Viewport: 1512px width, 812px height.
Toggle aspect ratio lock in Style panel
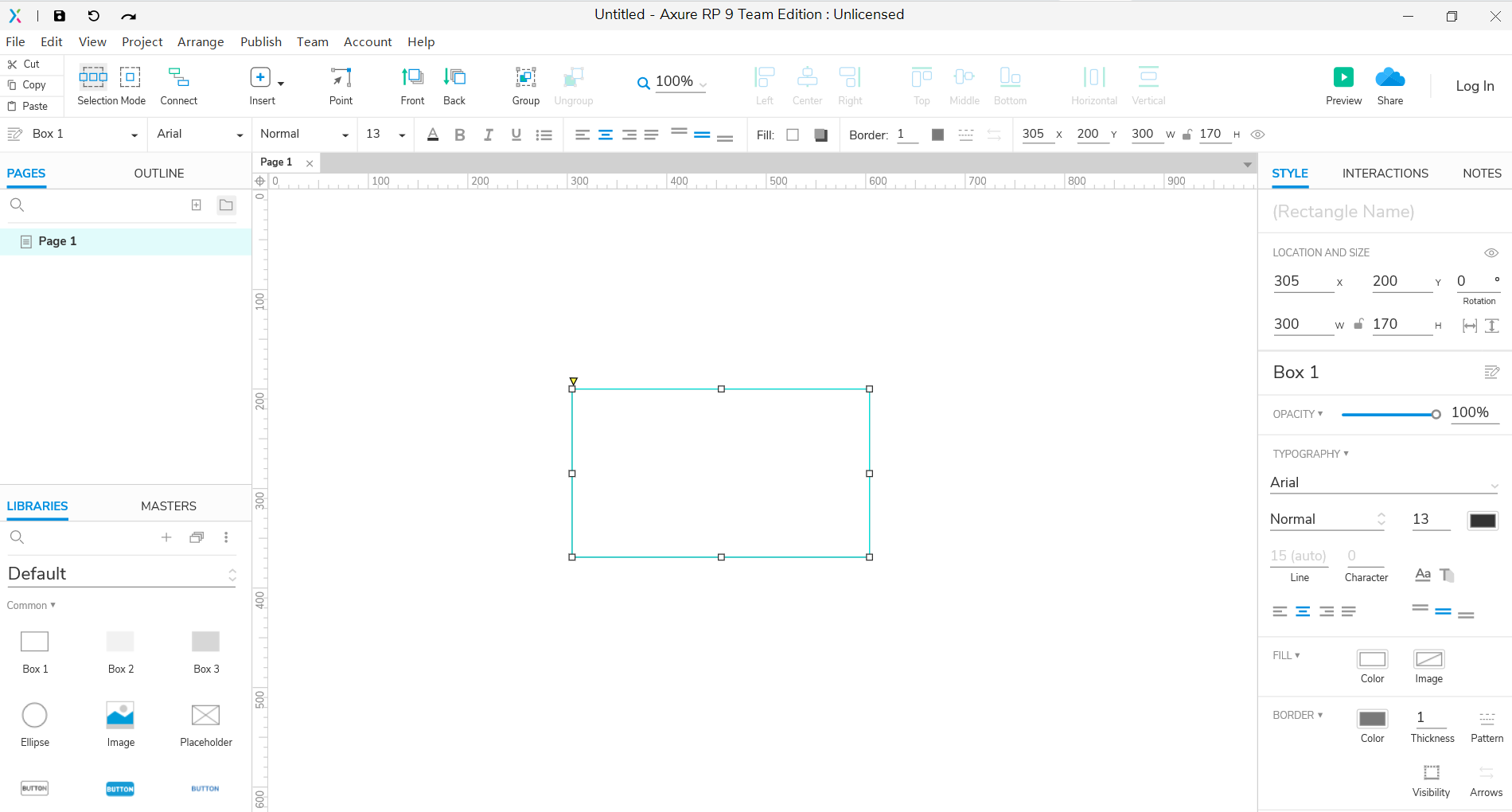point(1358,324)
